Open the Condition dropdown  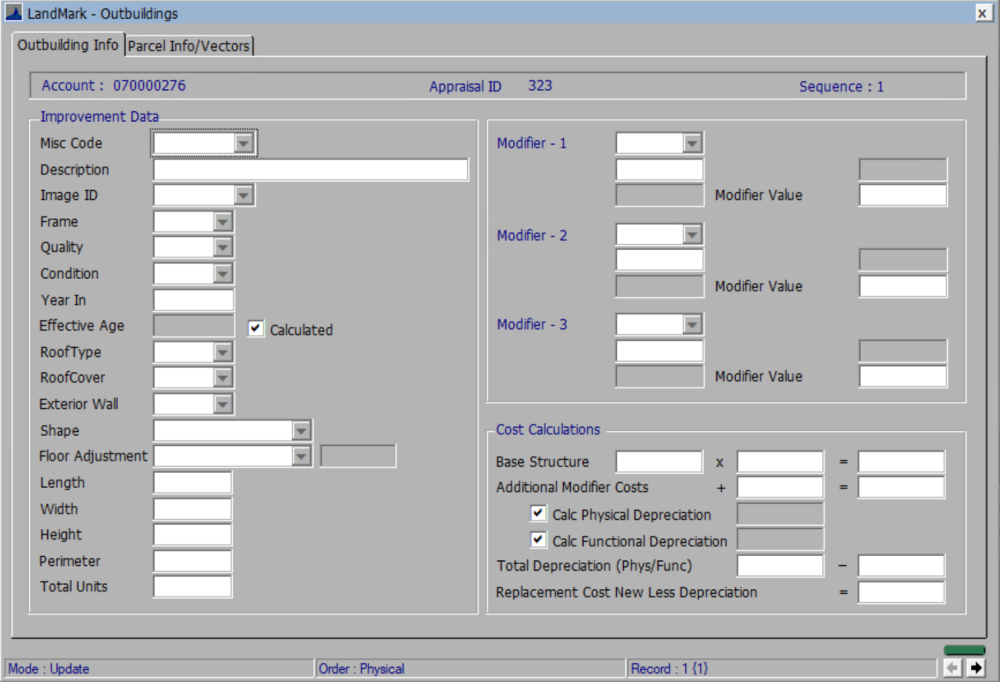[222, 273]
